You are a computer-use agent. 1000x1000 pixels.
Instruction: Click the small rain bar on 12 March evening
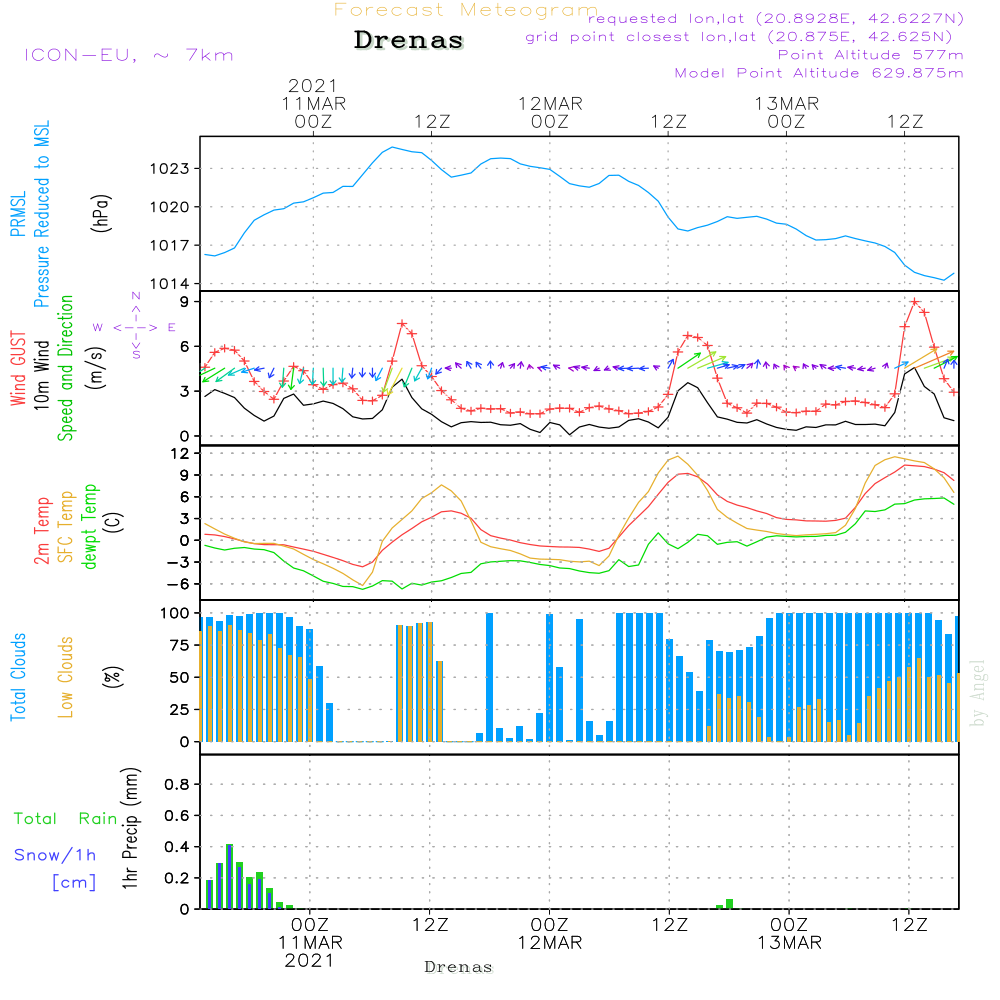pos(730,904)
